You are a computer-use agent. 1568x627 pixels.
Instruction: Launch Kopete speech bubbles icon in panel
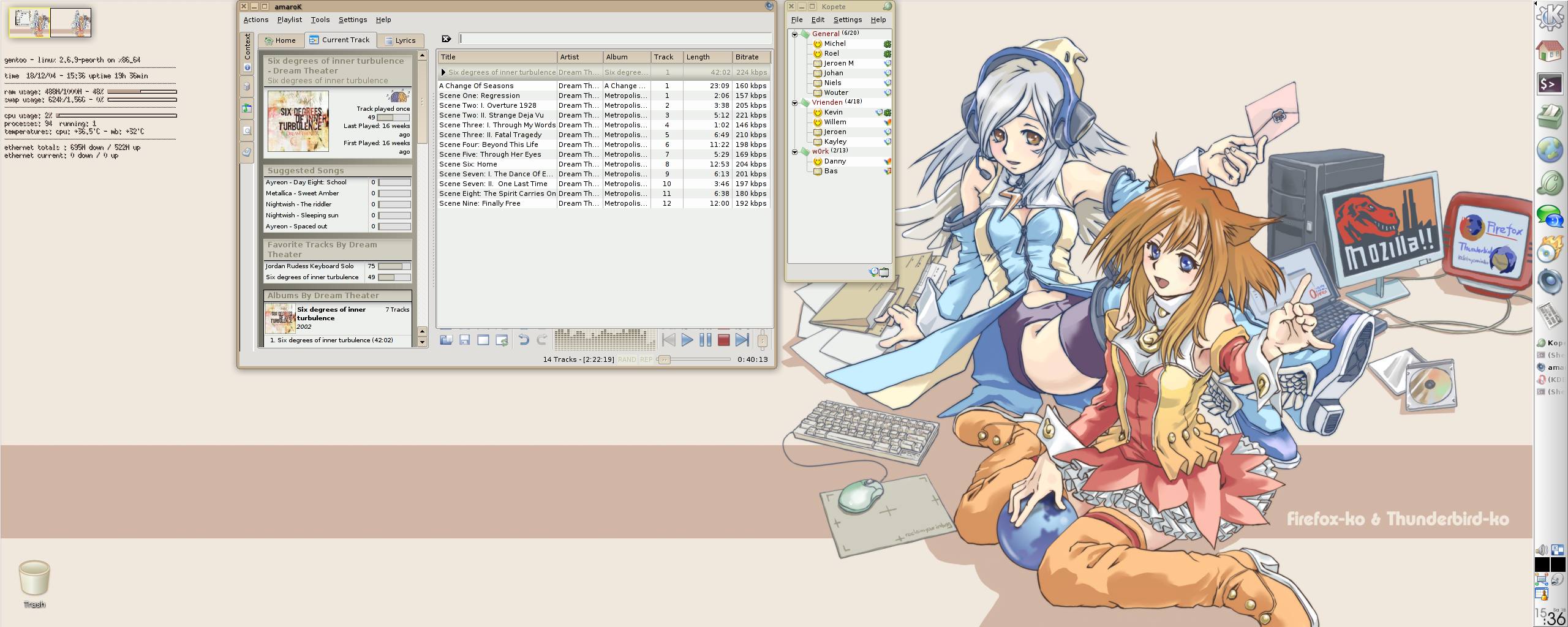(1550, 216)
